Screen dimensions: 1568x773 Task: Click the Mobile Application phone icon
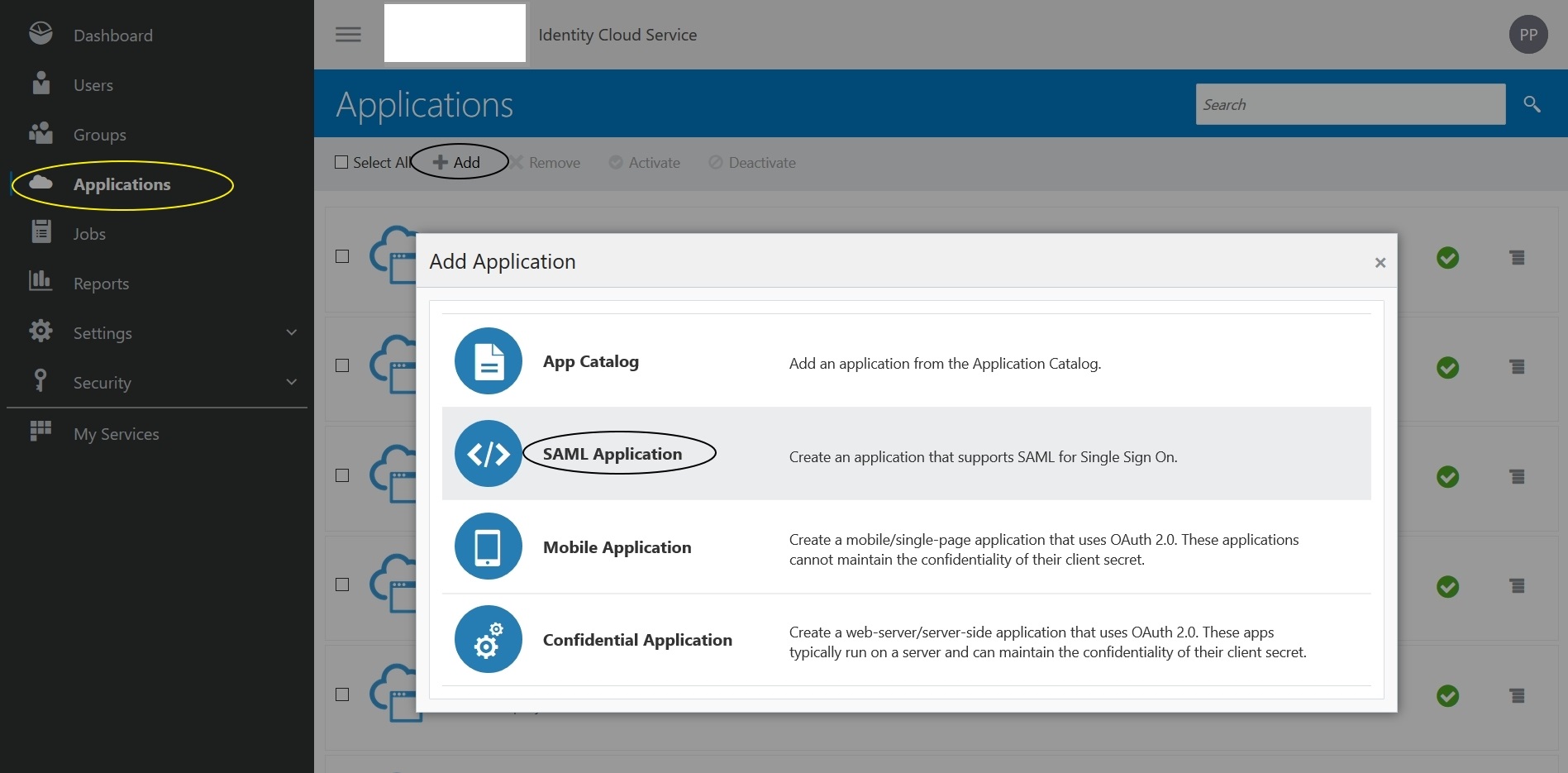(x=488, y=546)
